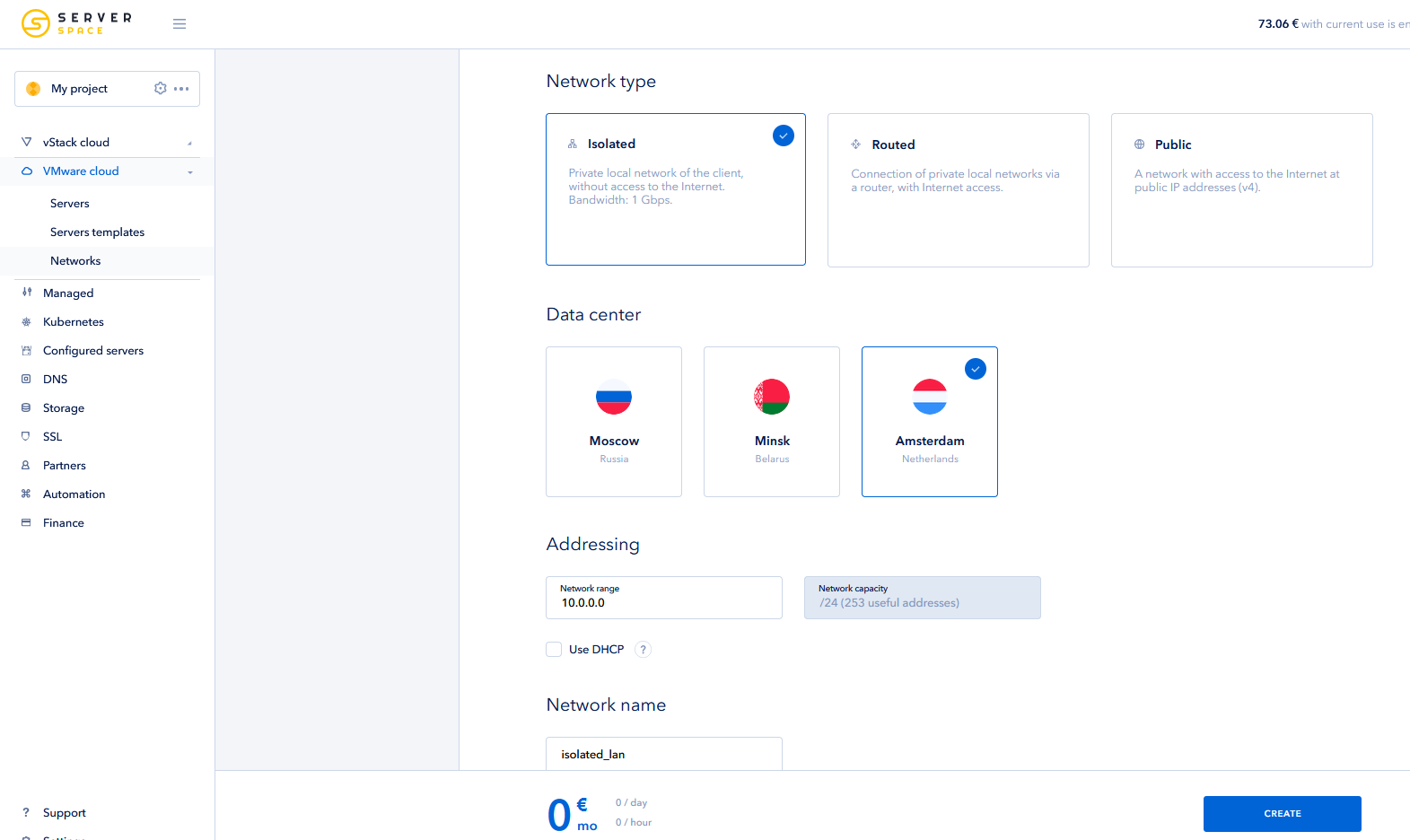
Task: Select the Moscow data center flag card
Action: (614, 422)
